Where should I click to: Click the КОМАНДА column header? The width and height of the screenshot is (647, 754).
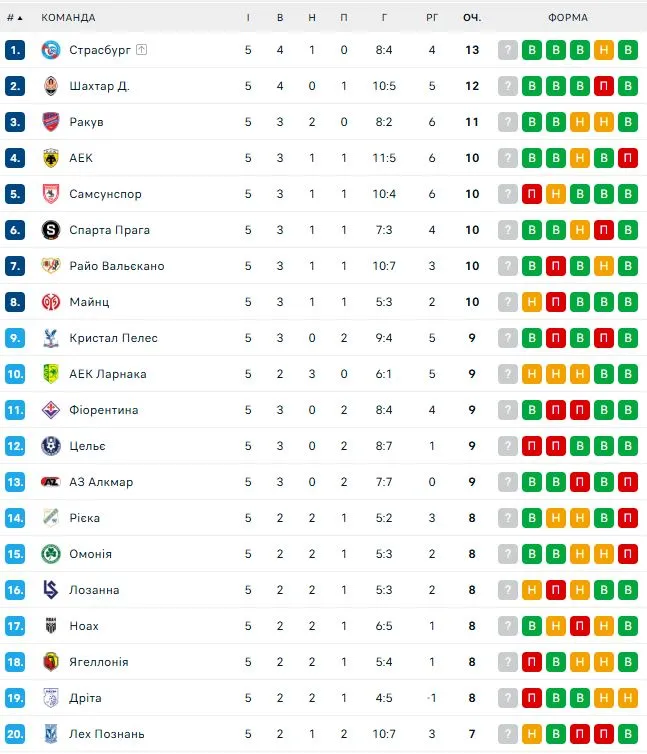click(69, 17)
